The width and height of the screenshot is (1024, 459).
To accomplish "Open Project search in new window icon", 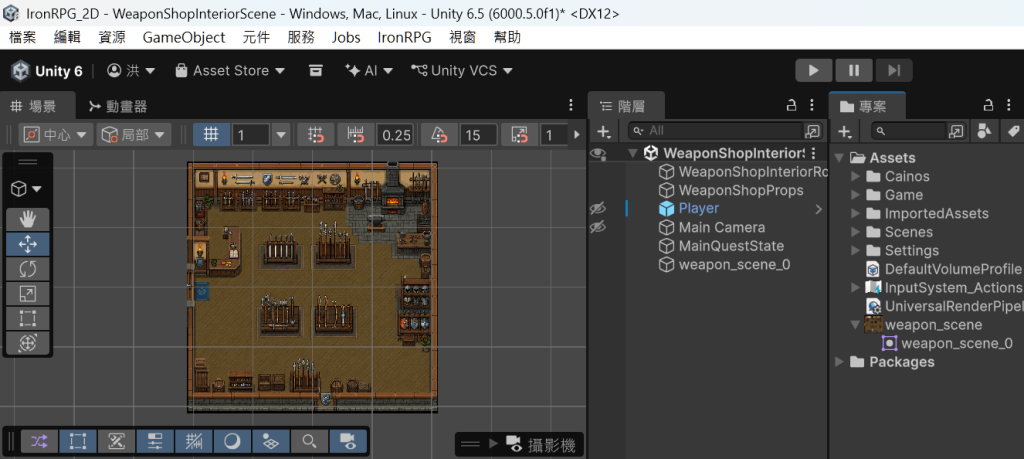I will coord(955,131).
